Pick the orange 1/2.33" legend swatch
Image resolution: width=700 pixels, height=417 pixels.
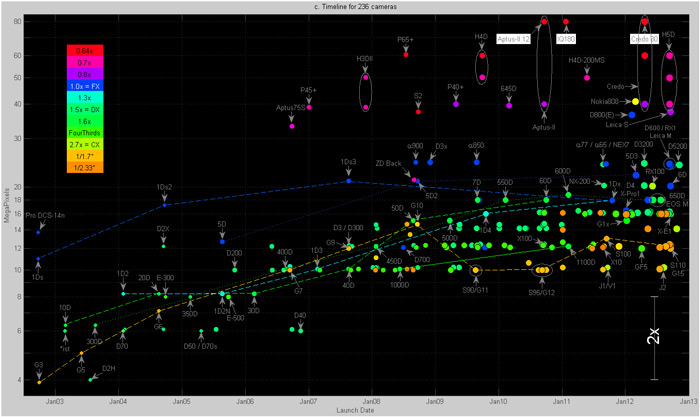(x=85, y=167)
